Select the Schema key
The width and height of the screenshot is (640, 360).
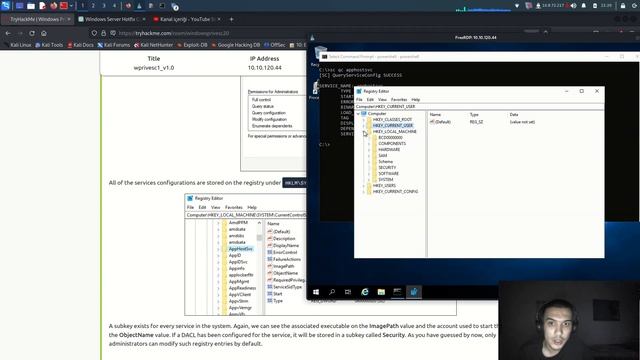pos(385,162)
